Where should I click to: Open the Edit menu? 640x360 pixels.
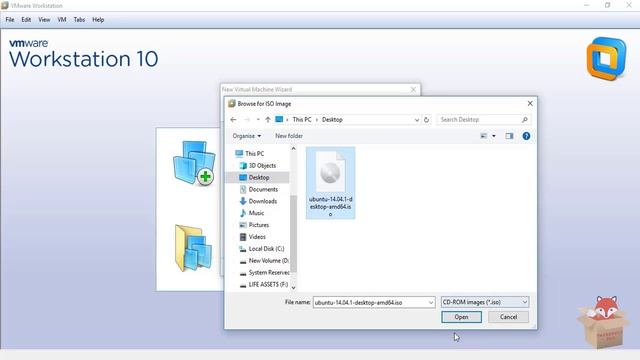point(26,20)
